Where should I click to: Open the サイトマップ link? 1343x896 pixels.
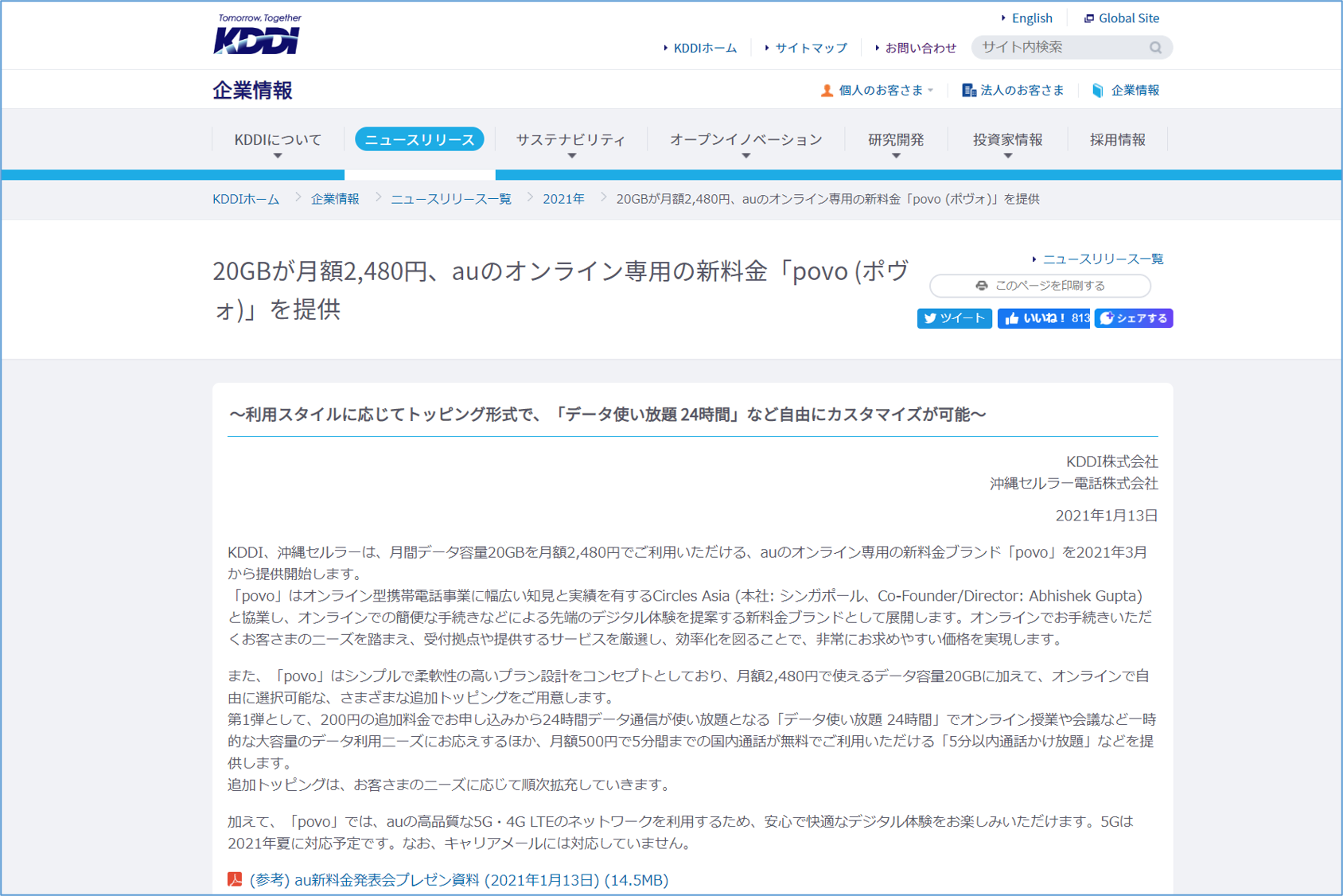click(x=811, y=48)
